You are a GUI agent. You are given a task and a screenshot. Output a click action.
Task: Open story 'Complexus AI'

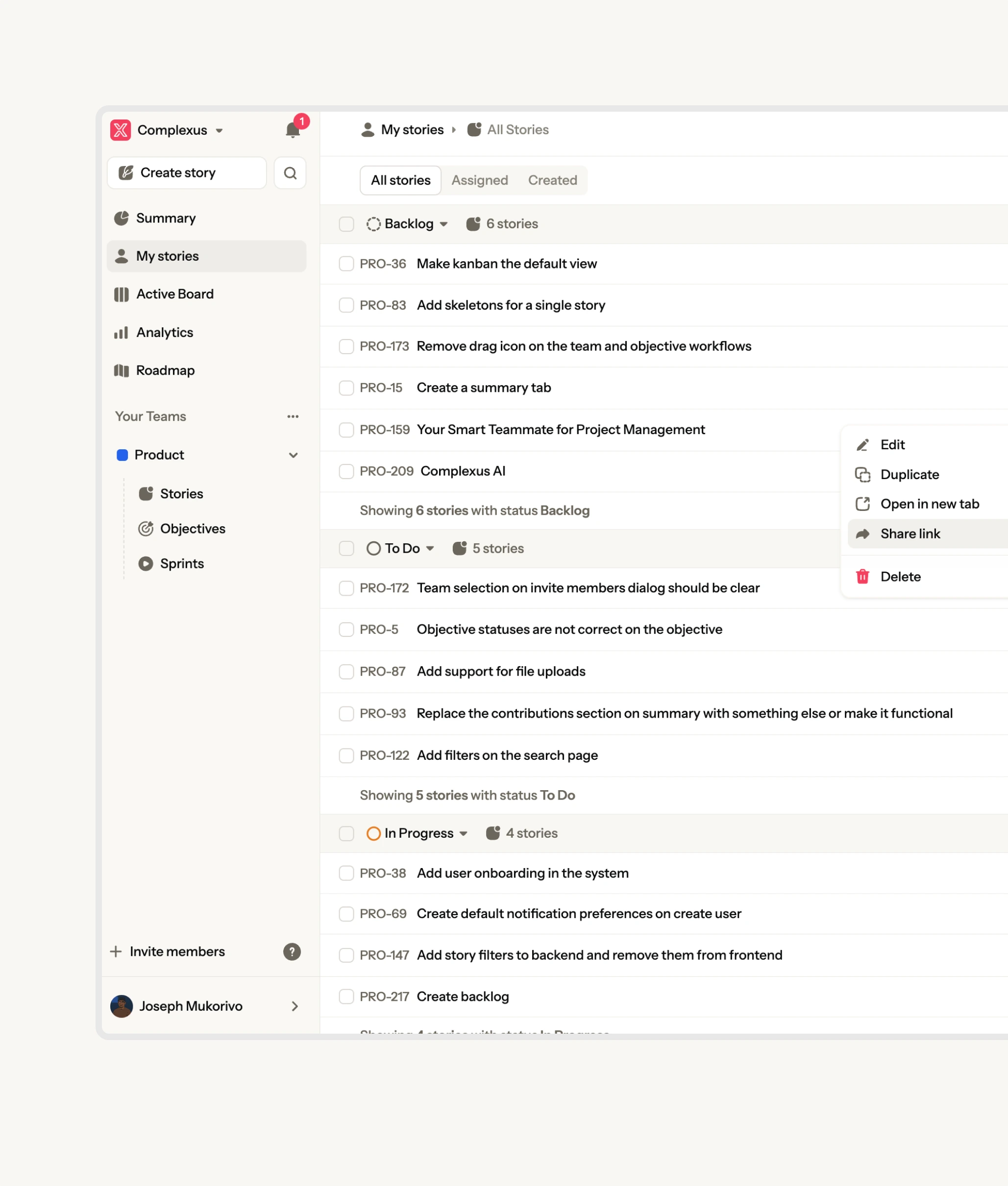pyautogui.click(x=463, y=471)
